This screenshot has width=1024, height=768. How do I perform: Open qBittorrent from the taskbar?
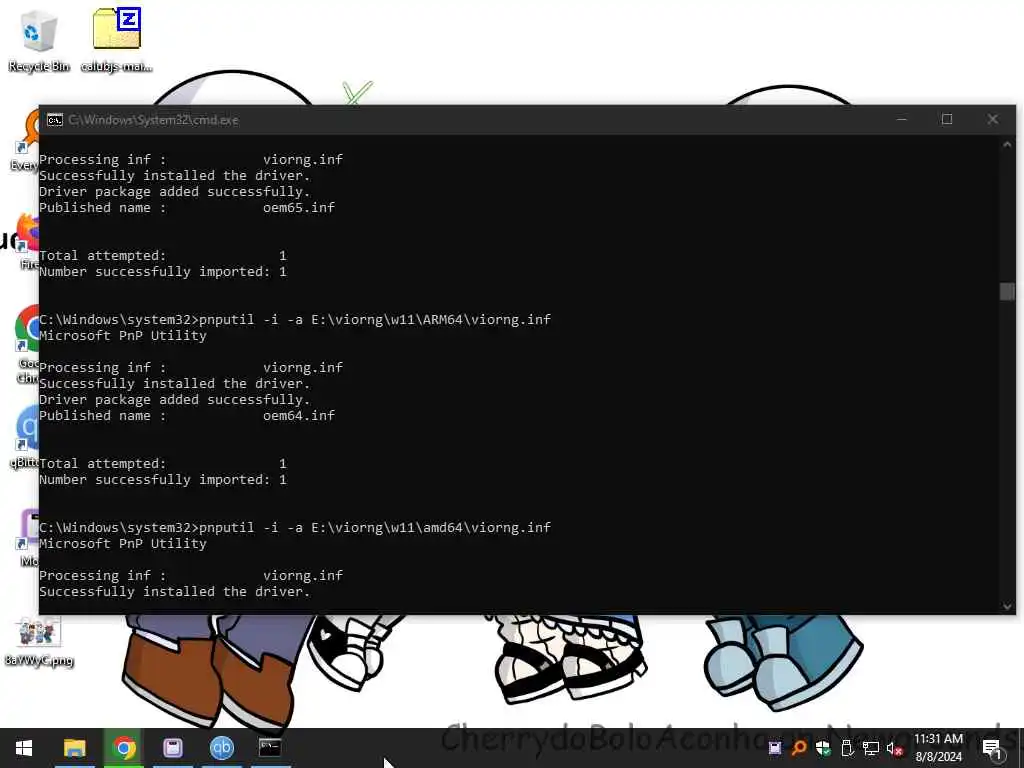tap(221, 748)
